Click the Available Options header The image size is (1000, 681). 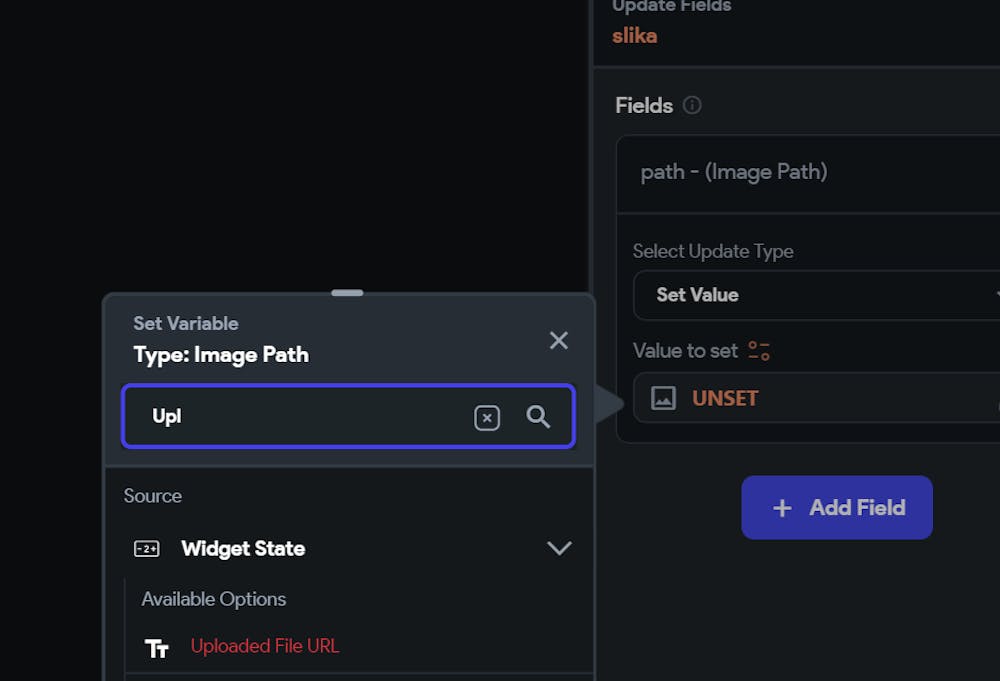coord(213,599)
